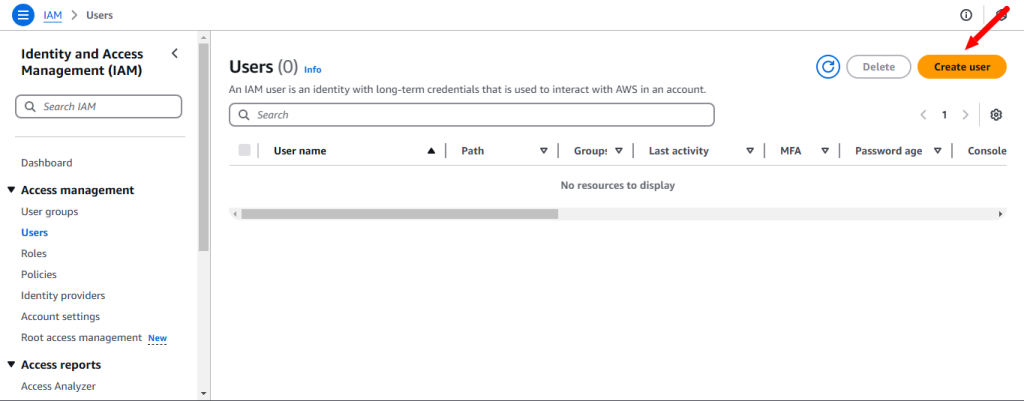Click the Password age sort arrow
Screen dimensions: 1024x401
[938, 151]
